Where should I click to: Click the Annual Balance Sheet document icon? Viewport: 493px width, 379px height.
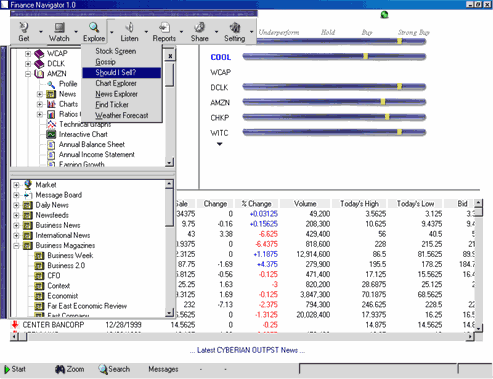[x=51, y=145]
